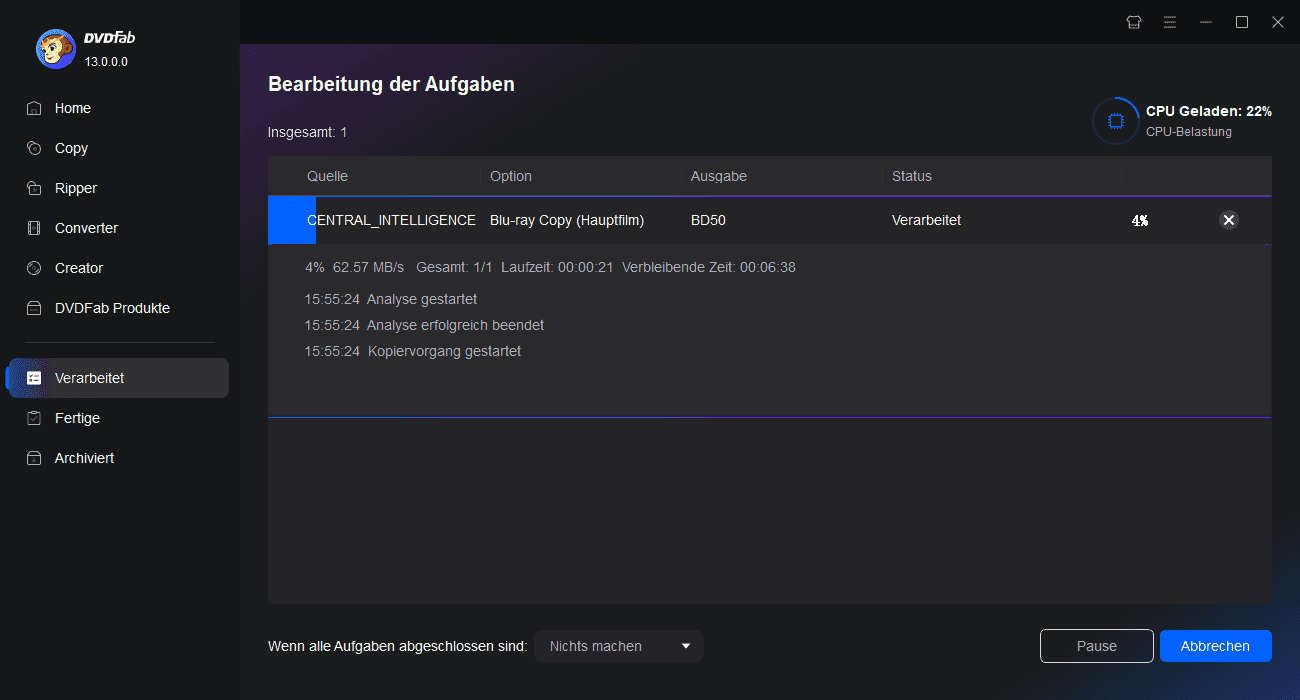Select the CENTRAL_INTELLIGENCE source entry
Screen dimensions: 1300x700
pyautogui.click(x=391, y=220)
